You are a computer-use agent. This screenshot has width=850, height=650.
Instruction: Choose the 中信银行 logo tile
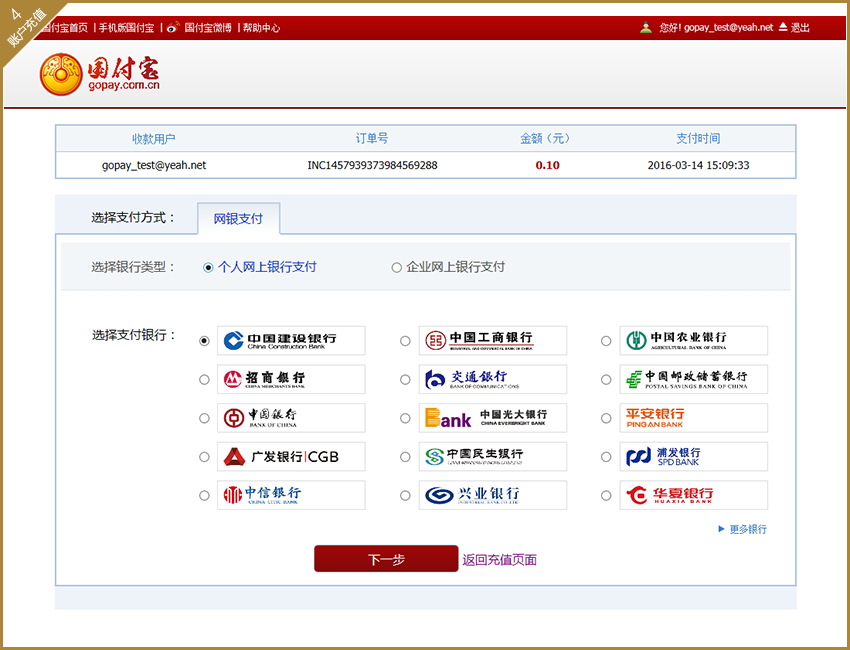291,495
